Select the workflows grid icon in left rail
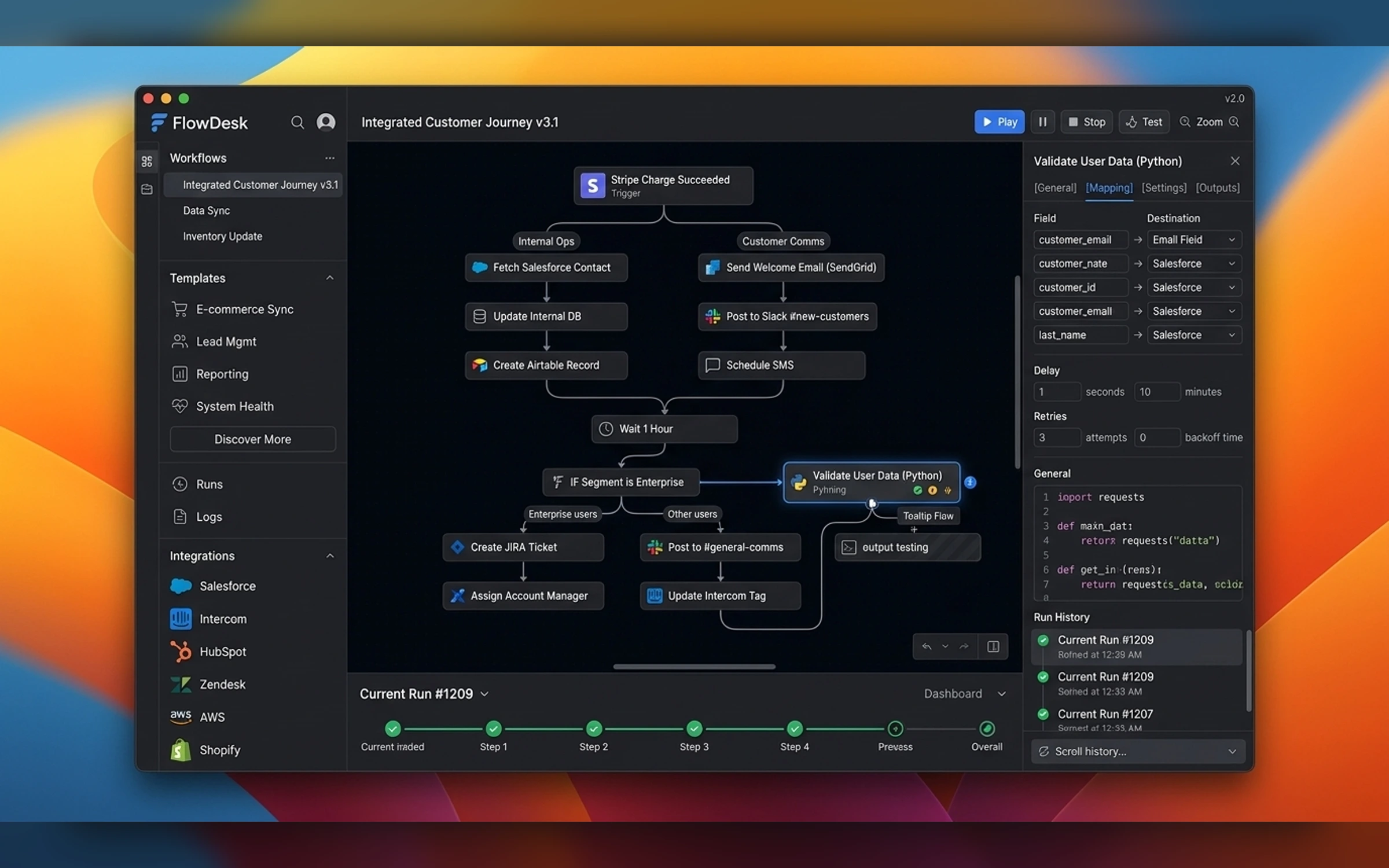The image size is (1389, 868). 147,161
